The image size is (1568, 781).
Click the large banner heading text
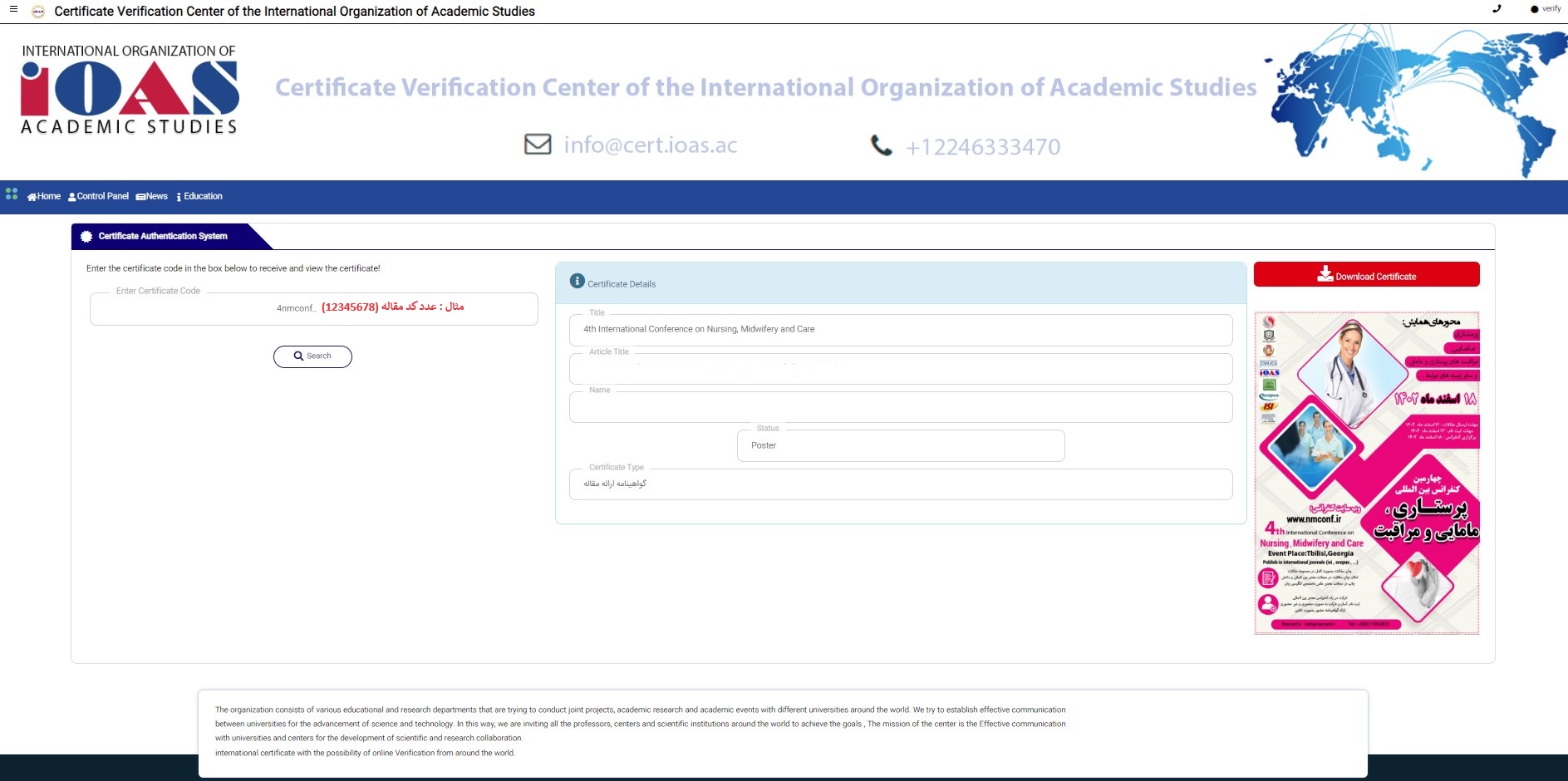[765, 87]
